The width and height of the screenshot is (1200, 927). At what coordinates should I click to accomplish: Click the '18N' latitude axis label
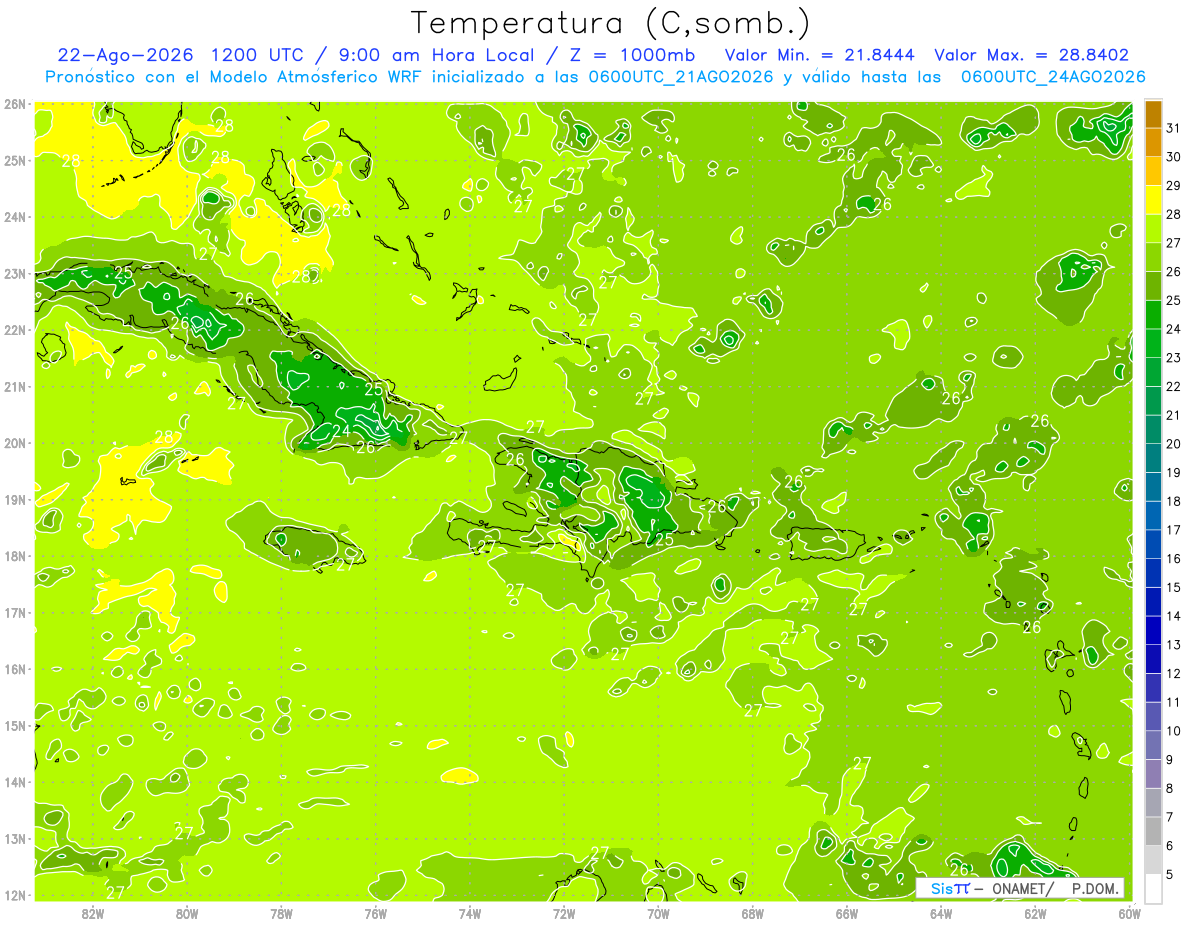[14, 555]
